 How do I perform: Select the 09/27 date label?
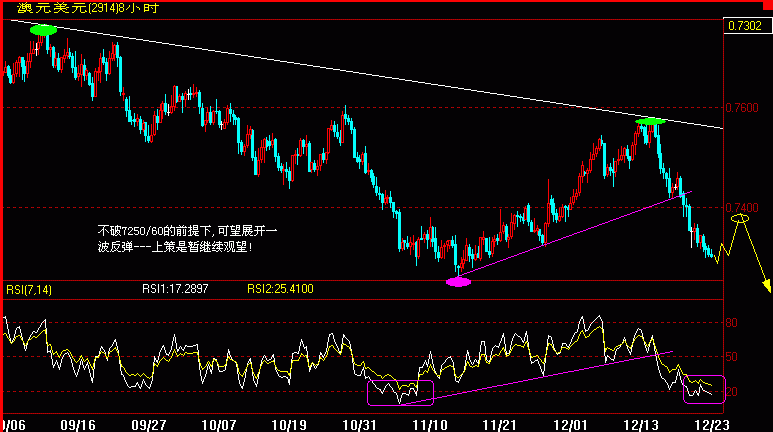[149, 425]
